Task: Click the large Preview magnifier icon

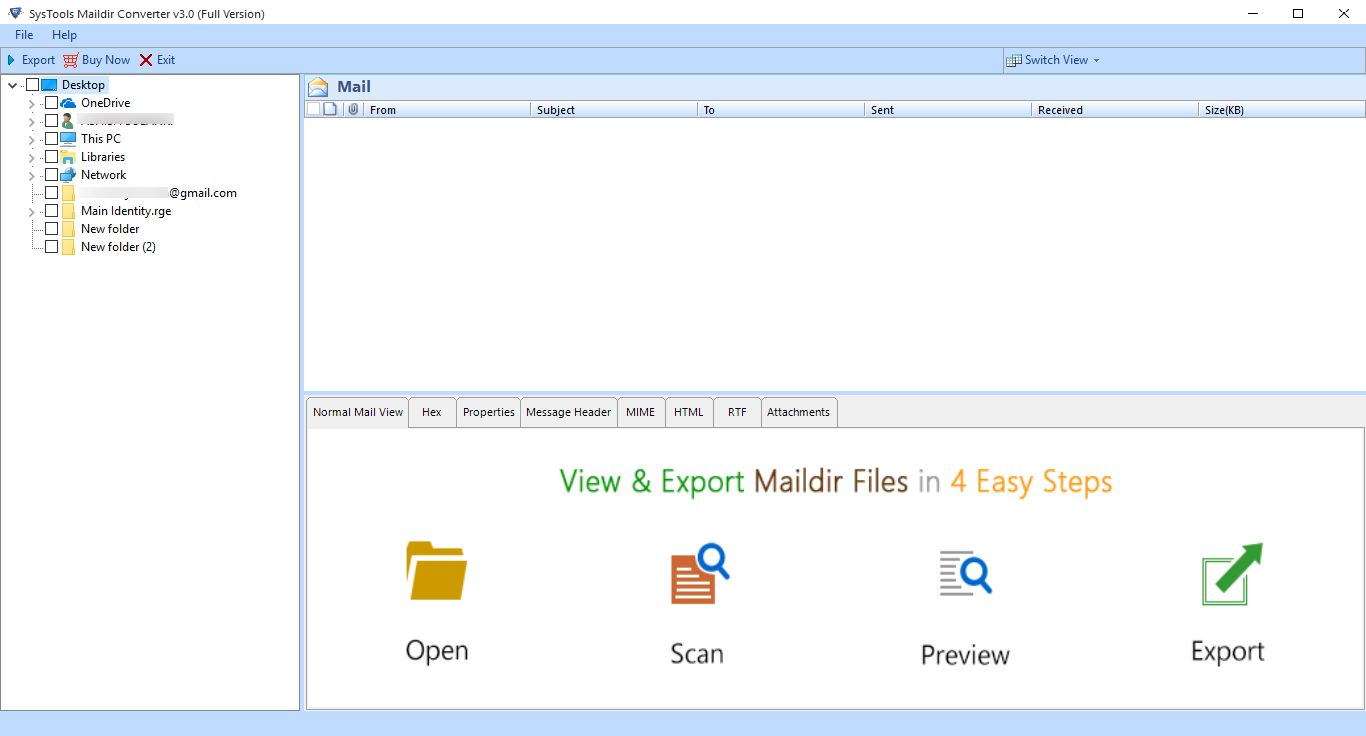Action: (965, 573)
